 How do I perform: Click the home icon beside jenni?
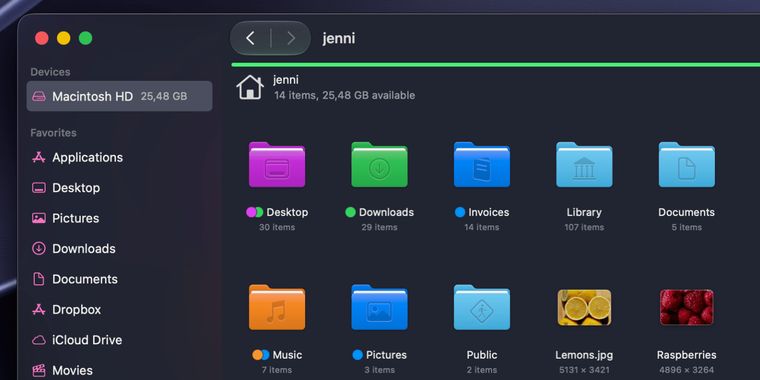[250, 87]
